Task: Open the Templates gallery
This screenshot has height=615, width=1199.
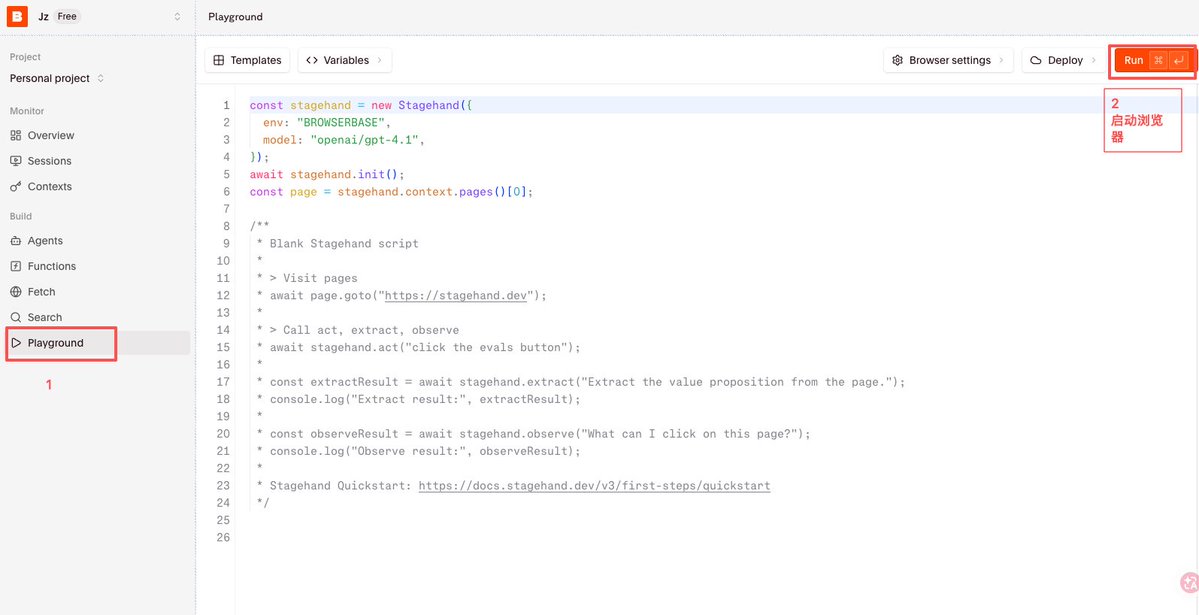Action: coord(247,60)
